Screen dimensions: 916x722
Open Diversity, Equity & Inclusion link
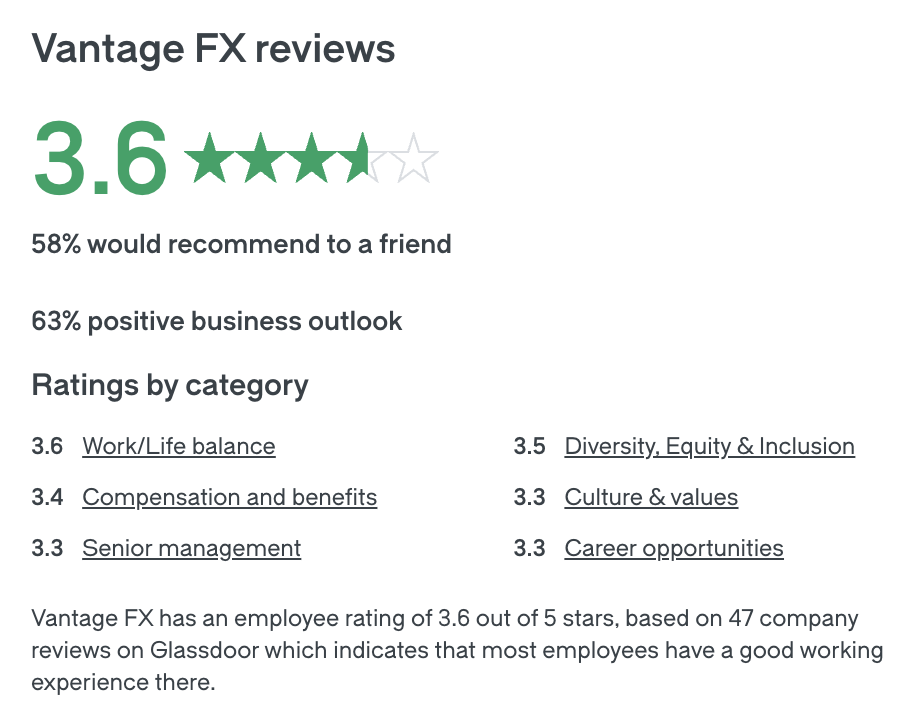[710, 446]
